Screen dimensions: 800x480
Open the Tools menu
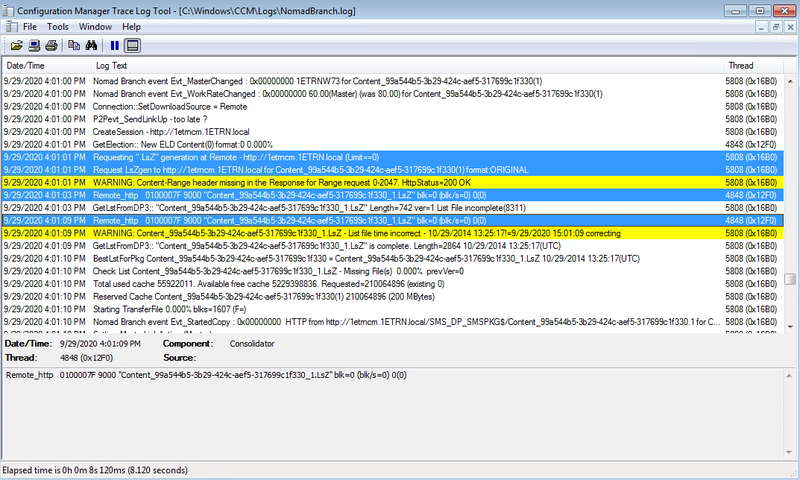tap(58, 25)
